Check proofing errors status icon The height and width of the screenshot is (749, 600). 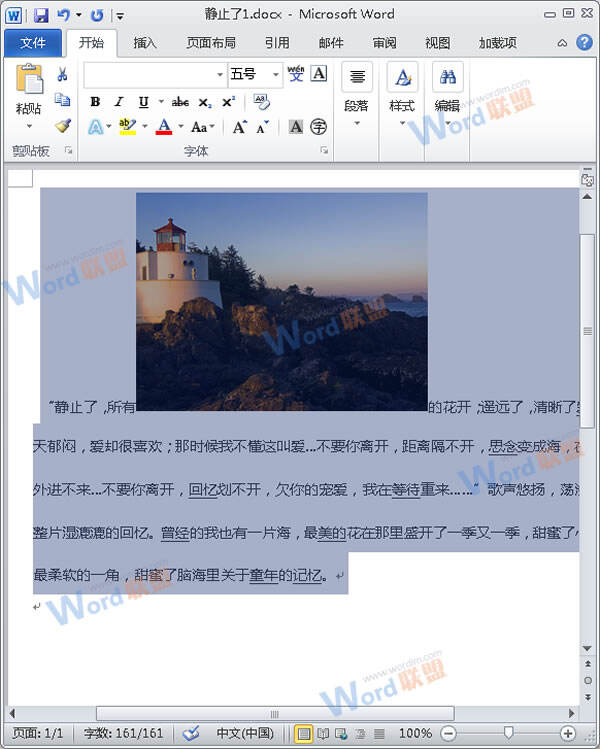(192, 733)
